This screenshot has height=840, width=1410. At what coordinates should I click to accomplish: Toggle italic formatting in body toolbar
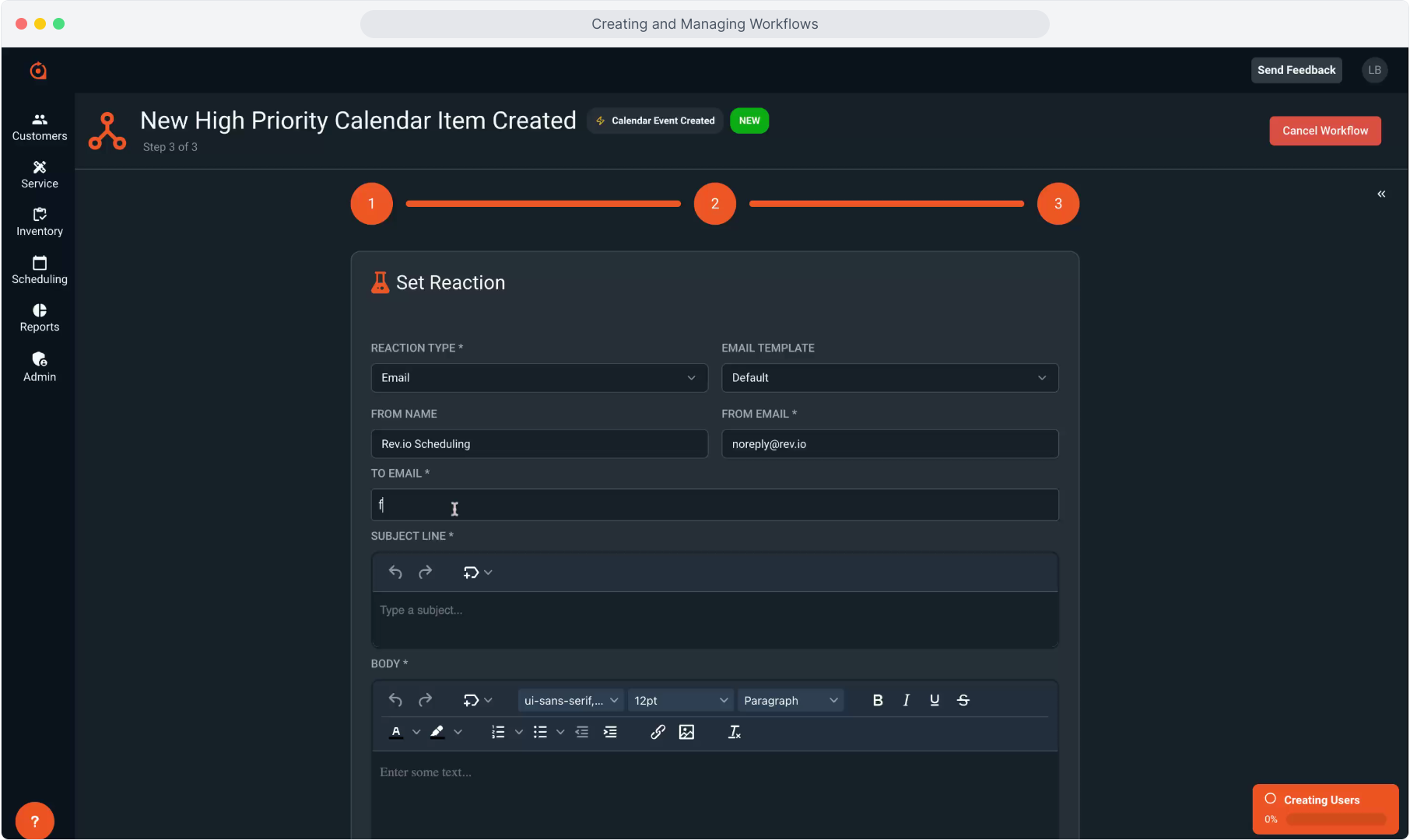tap(906, 700)
